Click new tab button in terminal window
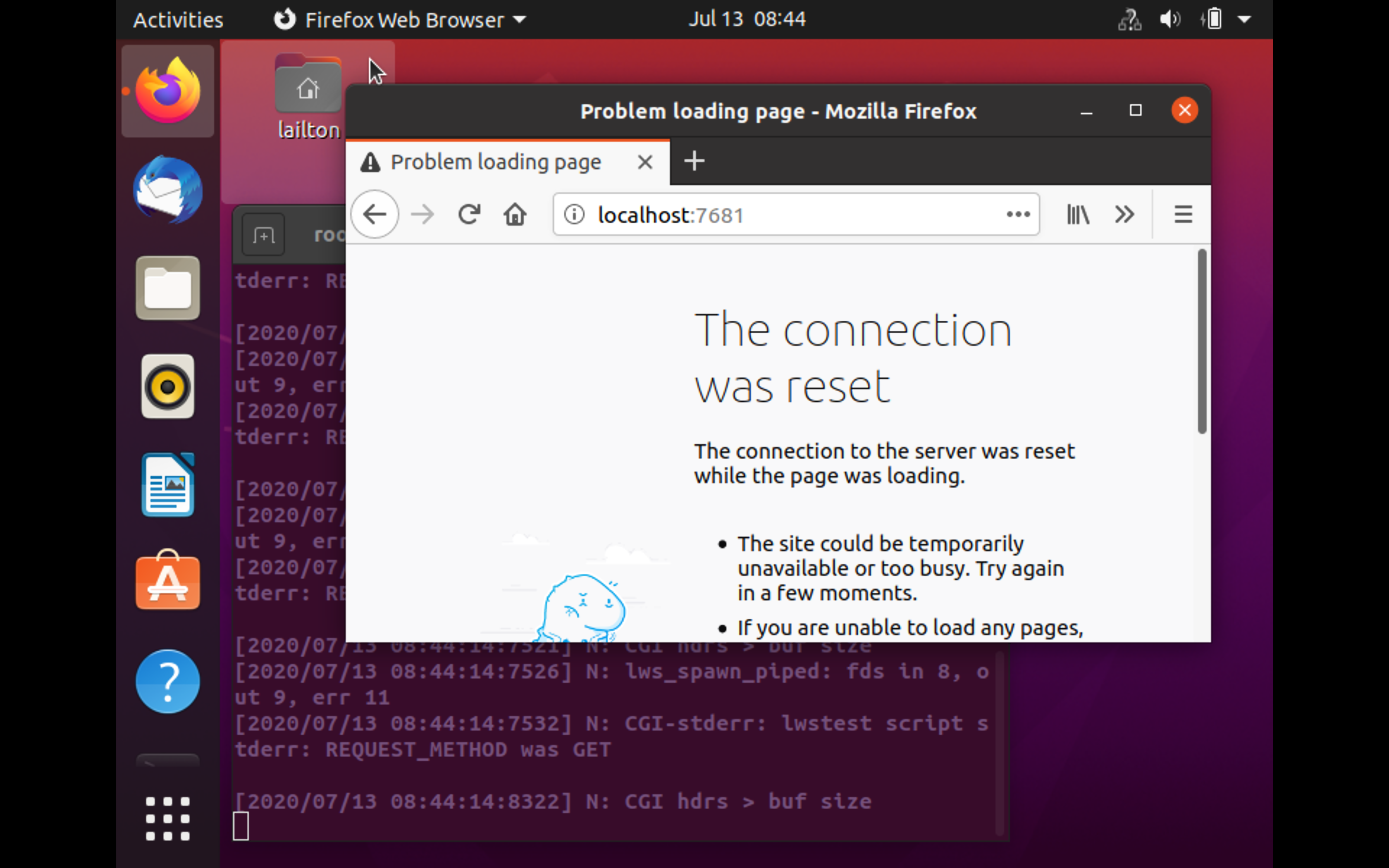Image resolution: width=1389 pixels, height=868 pixels. click(263, 235)
